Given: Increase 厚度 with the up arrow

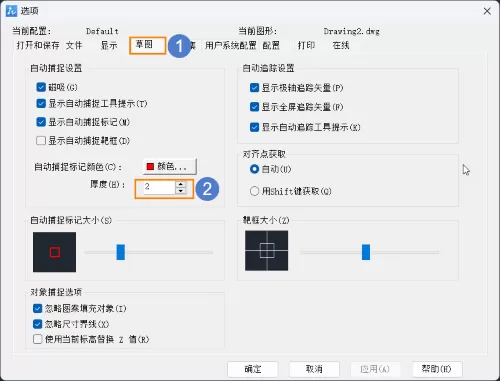Looking at the screenshot, I should pyautogui.click(x=180, y=184).
